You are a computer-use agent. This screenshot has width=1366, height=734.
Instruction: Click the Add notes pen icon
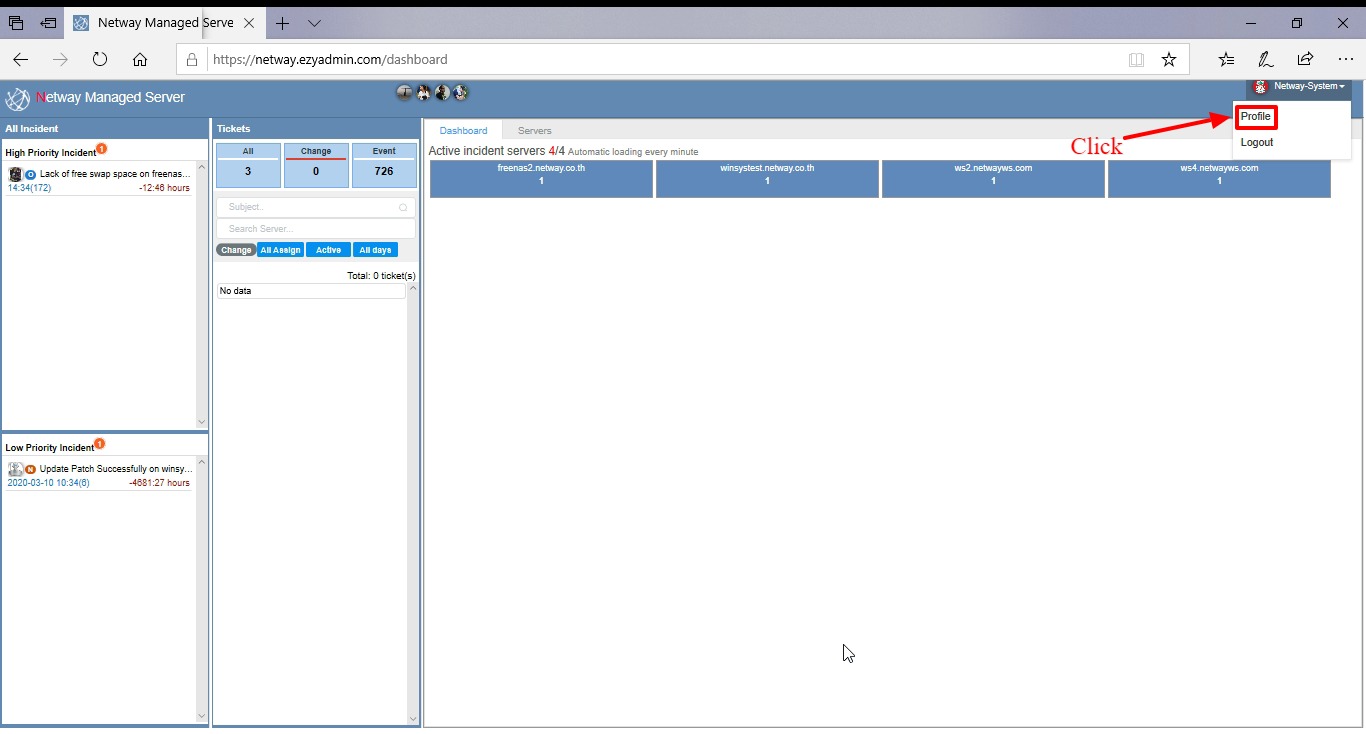pyautogui.click(x=1266, y=60)
